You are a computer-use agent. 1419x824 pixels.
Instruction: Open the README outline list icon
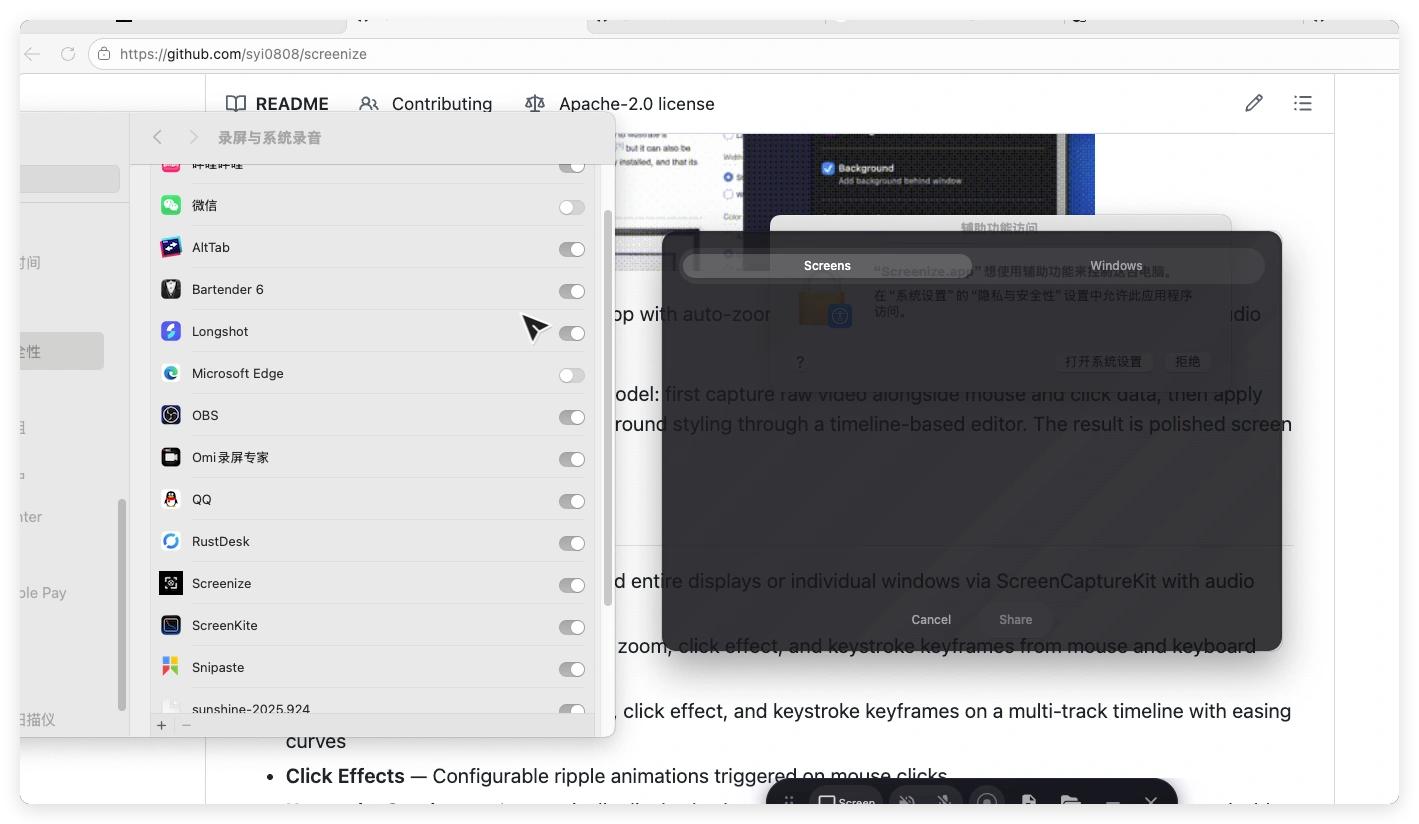1302,103
